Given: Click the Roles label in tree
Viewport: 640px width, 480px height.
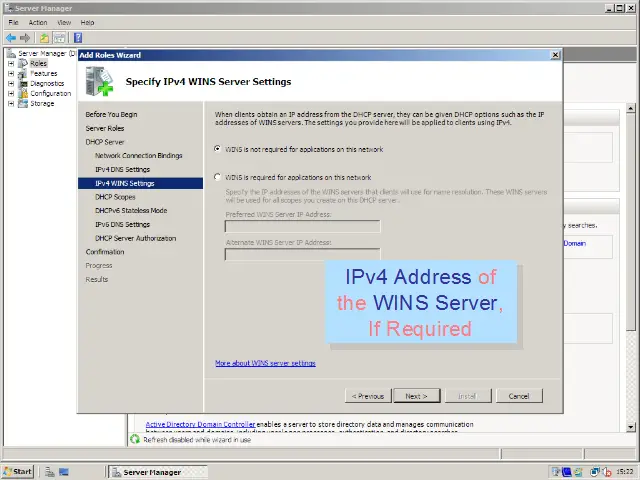Looking at the screenshot, I should 38,63.
